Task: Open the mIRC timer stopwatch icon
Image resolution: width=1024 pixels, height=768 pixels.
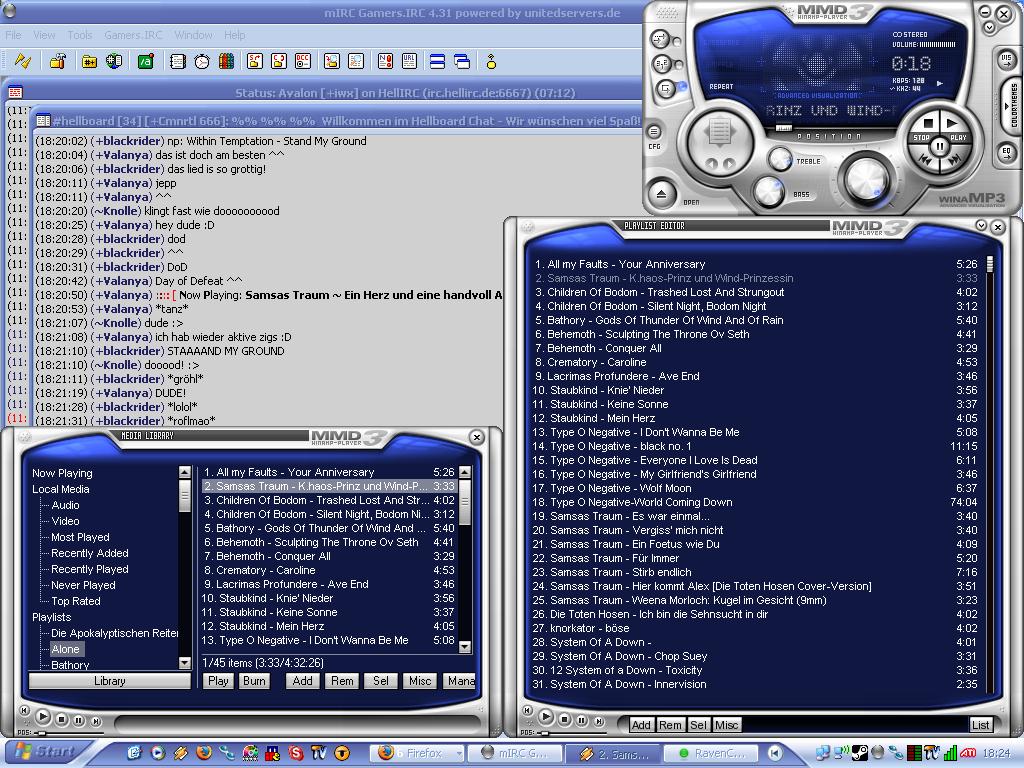Action: point(202,61)
